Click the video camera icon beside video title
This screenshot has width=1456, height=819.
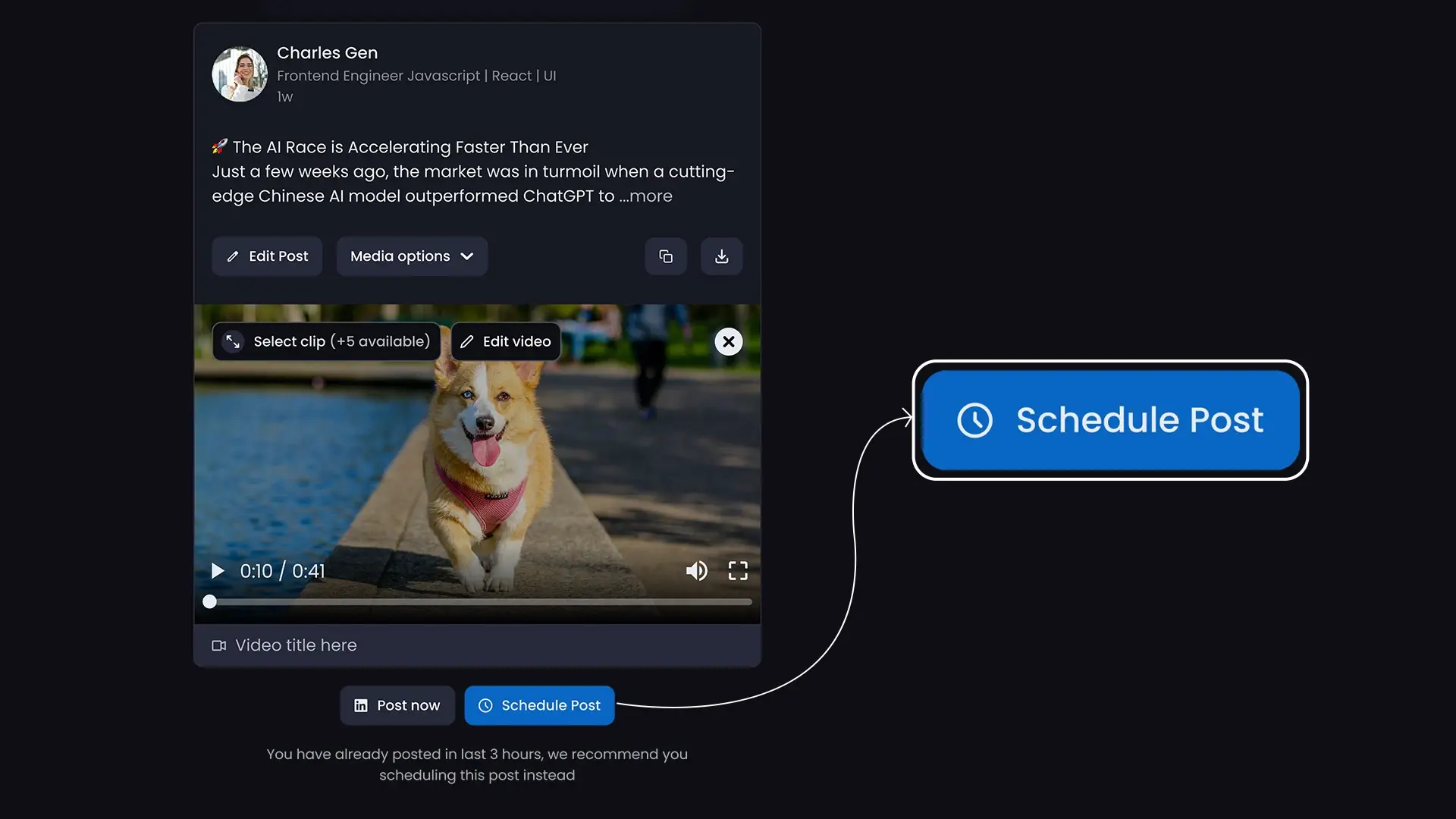pos(218,645)
